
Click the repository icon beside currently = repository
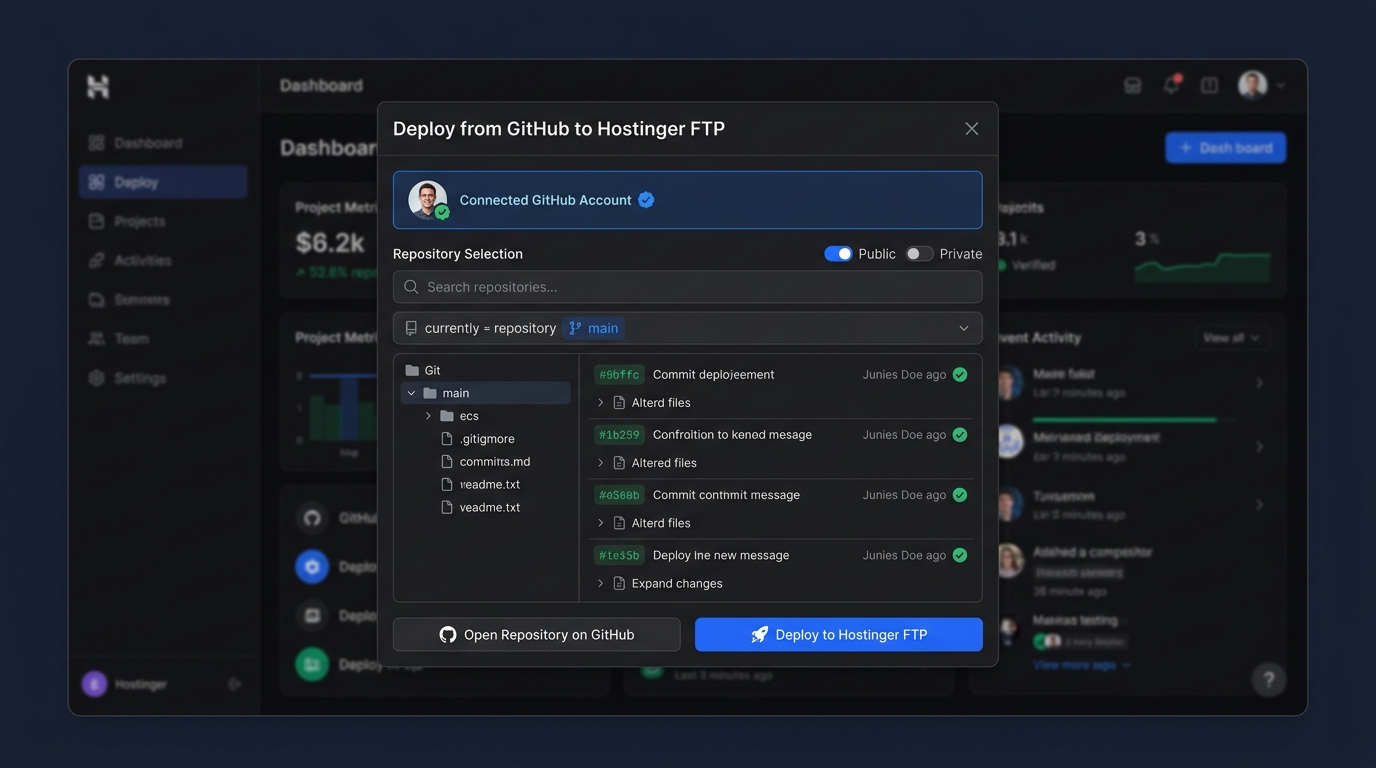coord(411,328)
